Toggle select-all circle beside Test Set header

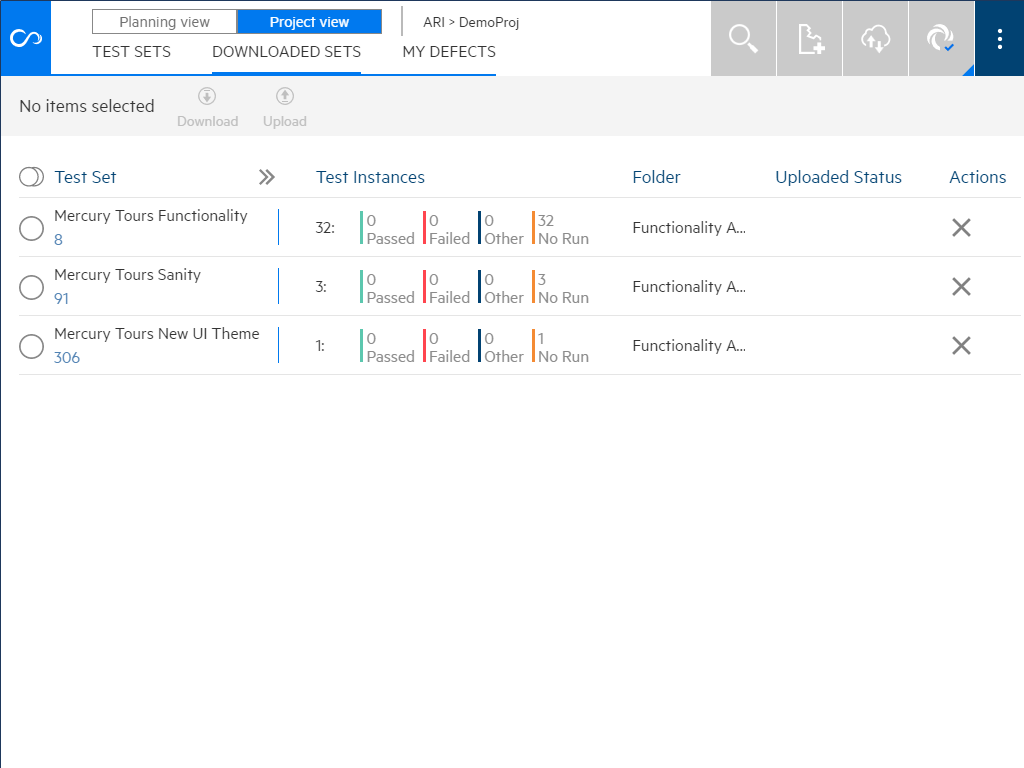[31, 177]
